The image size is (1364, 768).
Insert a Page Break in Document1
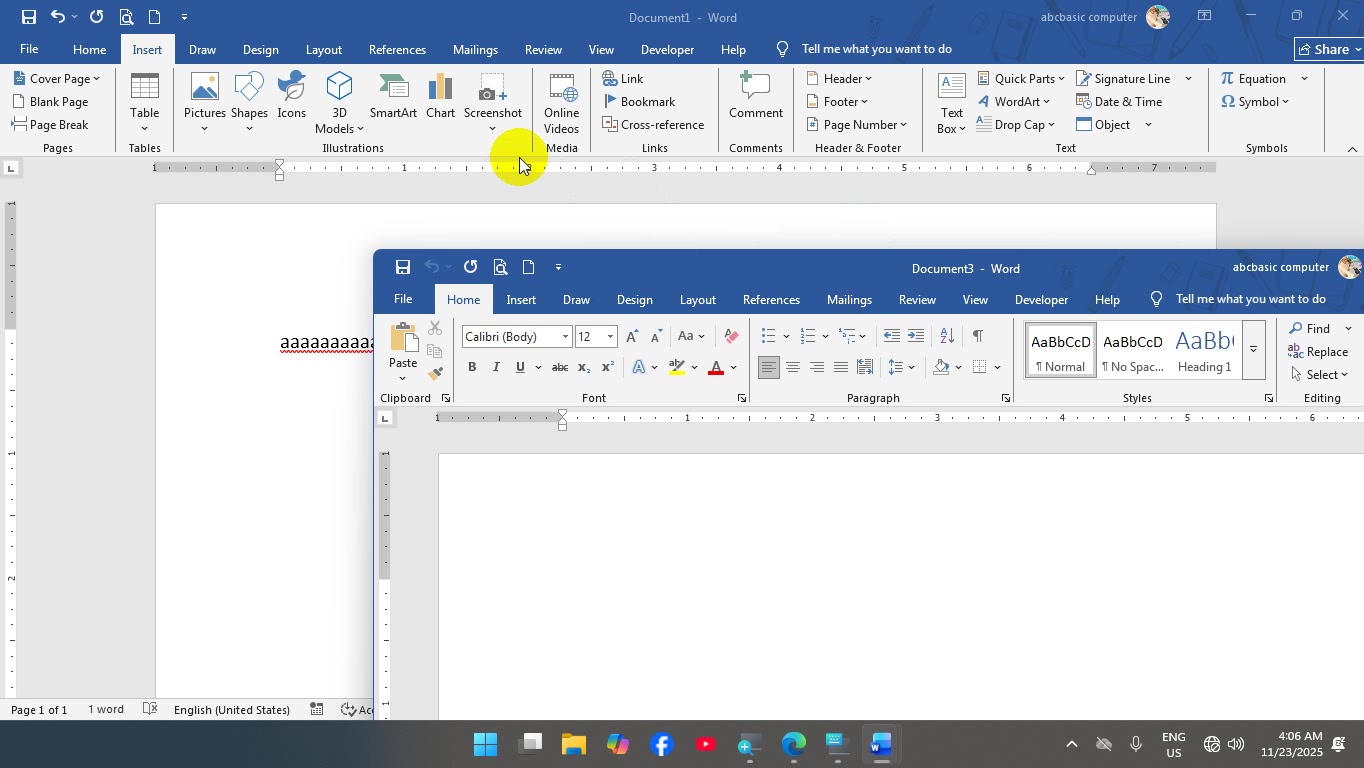[x=50, y=125]
